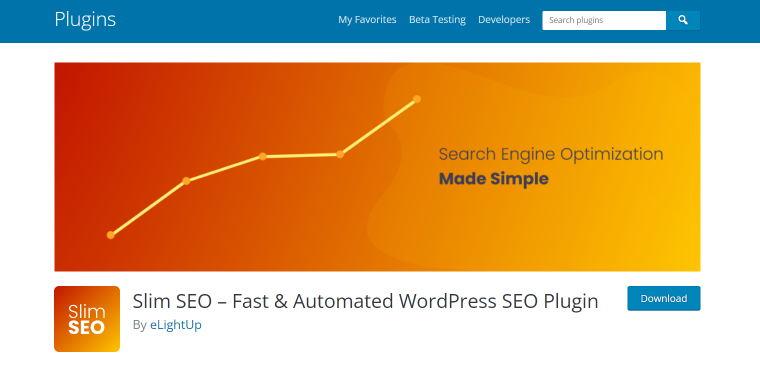Click the fourth data point on the graph
The image size is (760, 365).
(x=340, y=154)
